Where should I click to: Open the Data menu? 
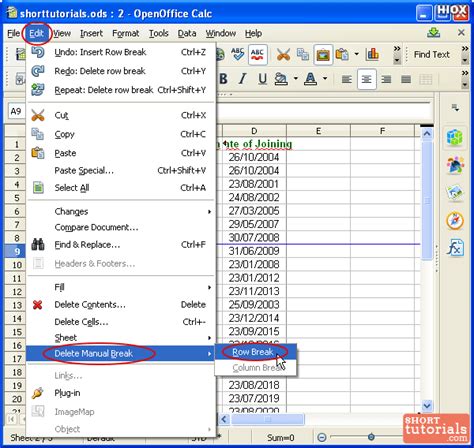tap(187, 33)
